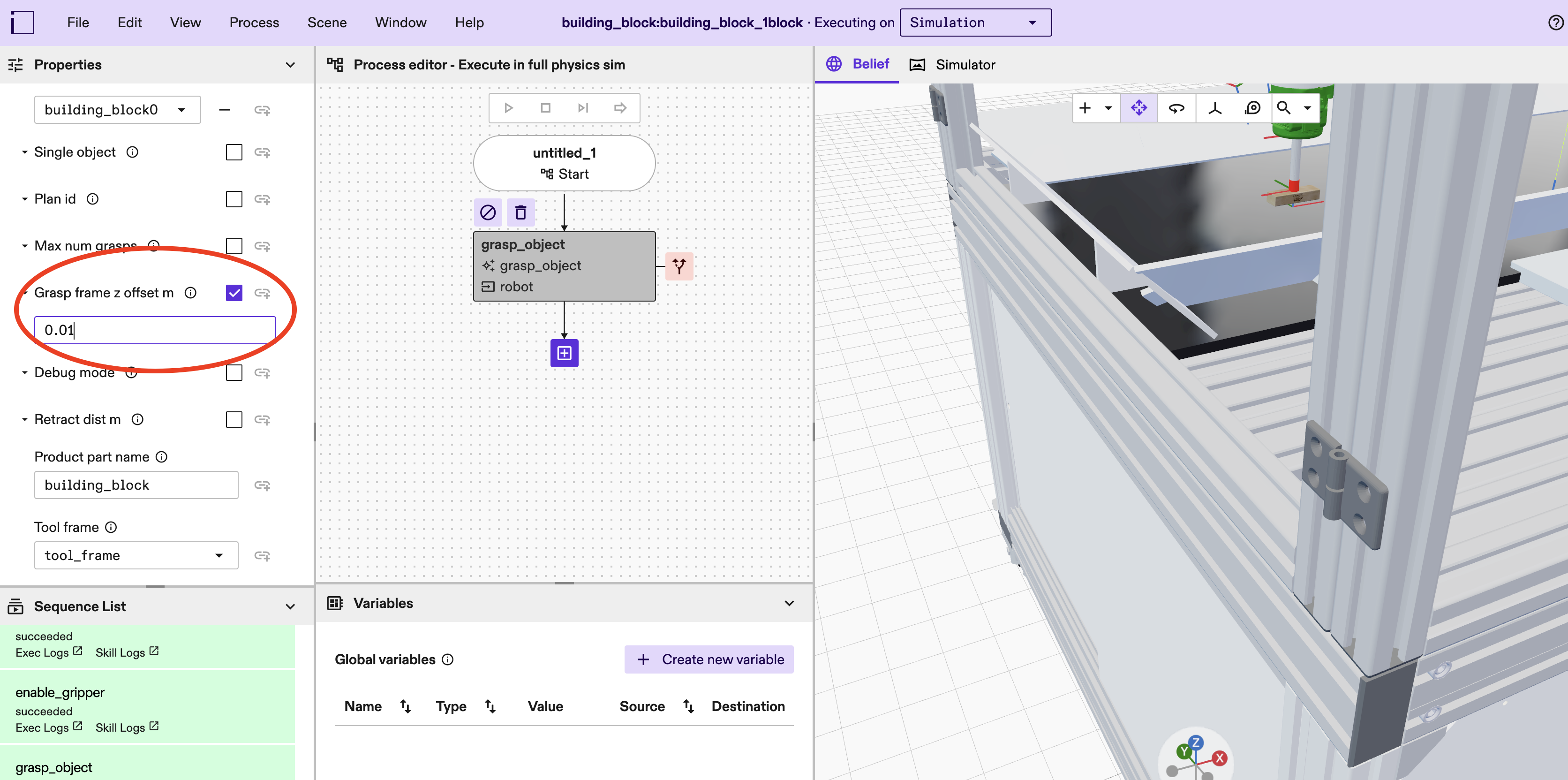Disable the grasp_object node with prohibit icon
Screen dimensions: 1568x780
pos(487,212)
